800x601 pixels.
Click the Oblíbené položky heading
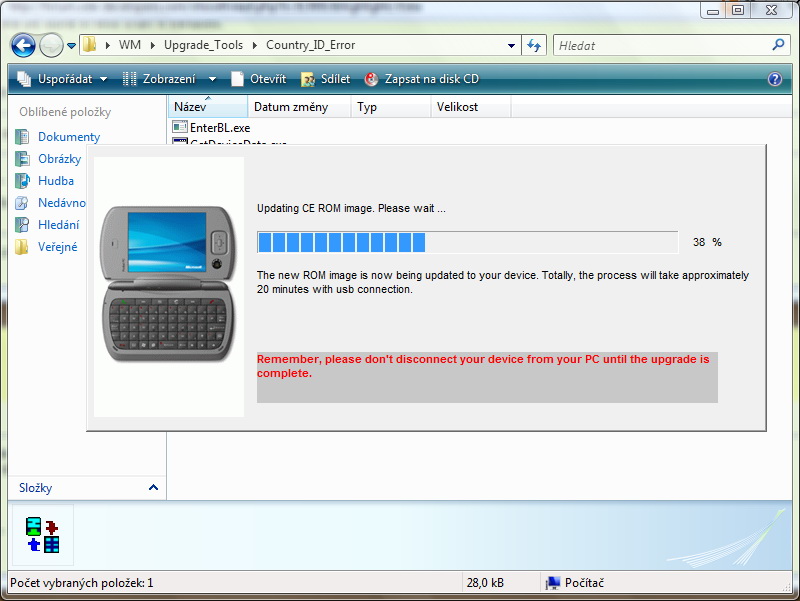coord(65,112)
